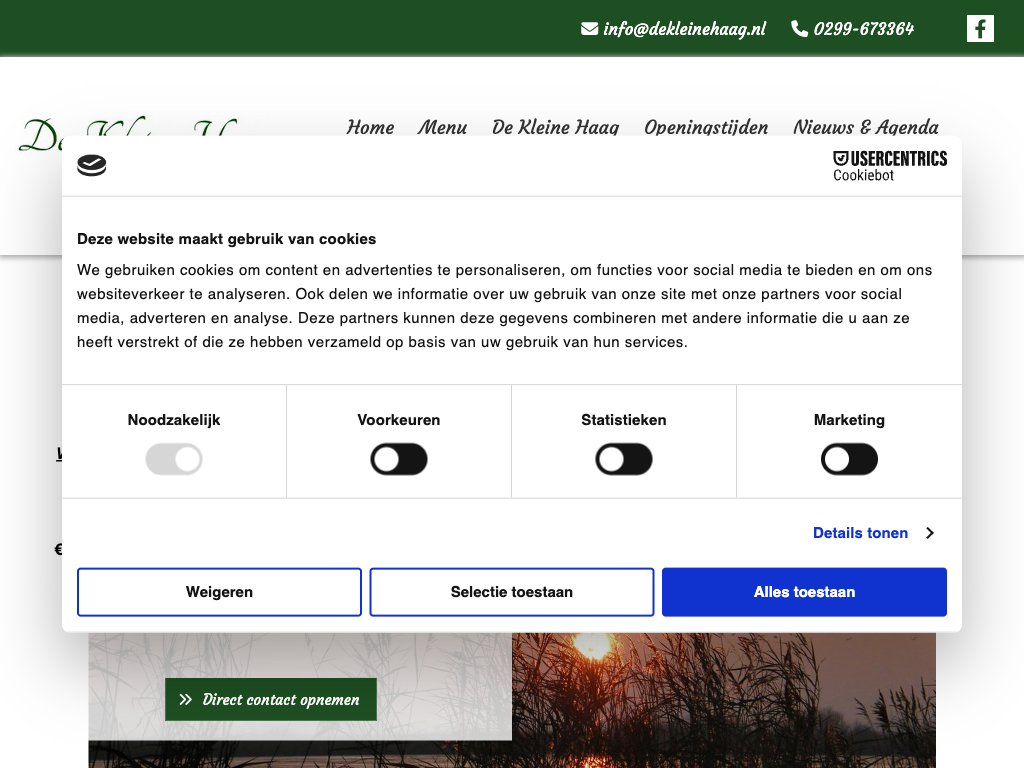Open the Menu navigation item
The height and width of the screenshot is (768, 1024).
442,127
